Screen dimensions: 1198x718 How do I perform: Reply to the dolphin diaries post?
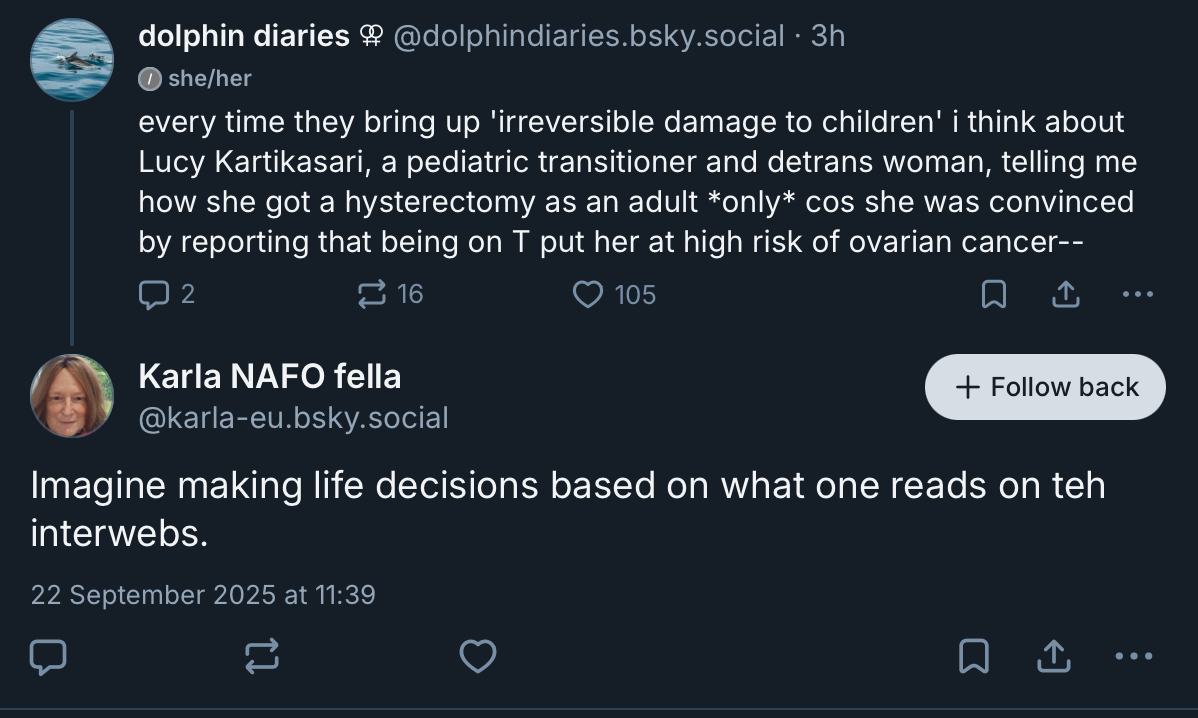pyautogui.click(x=154, y=294)
